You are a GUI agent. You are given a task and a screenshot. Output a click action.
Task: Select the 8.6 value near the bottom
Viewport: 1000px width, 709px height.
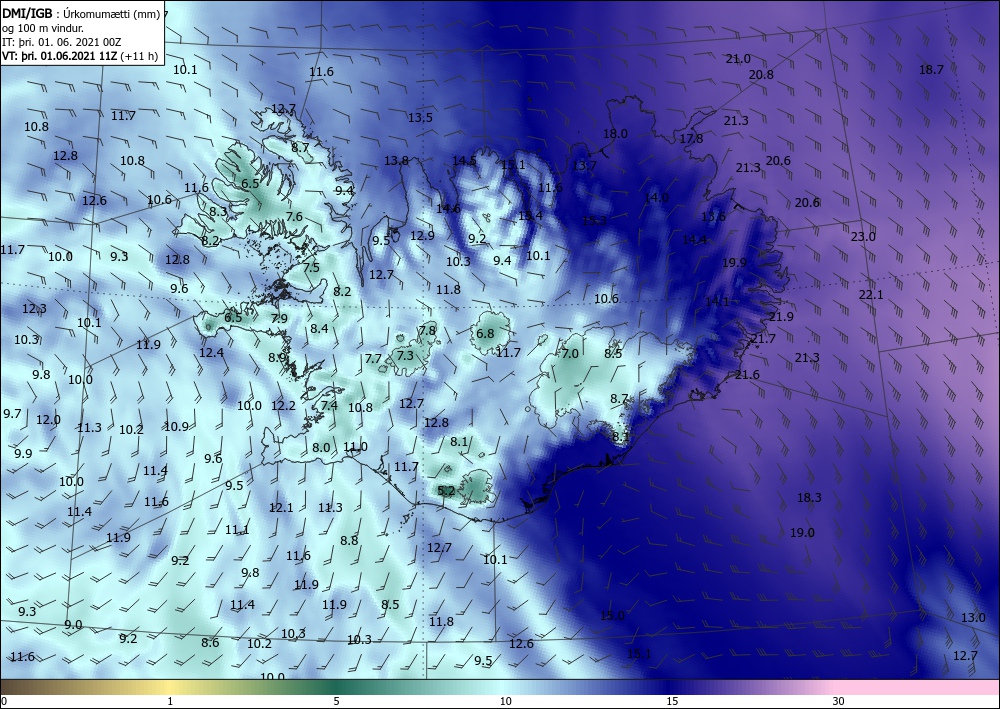210,643
